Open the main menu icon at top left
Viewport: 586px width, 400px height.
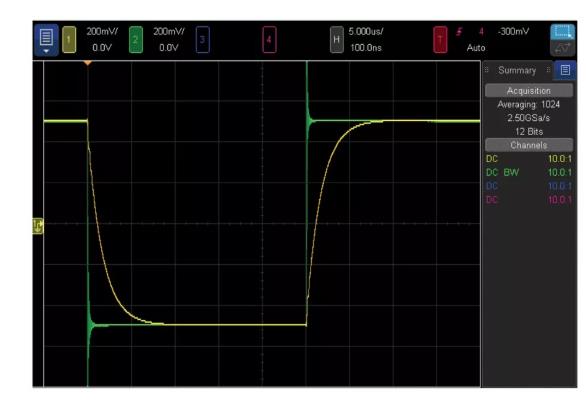(x=46, y=40)
